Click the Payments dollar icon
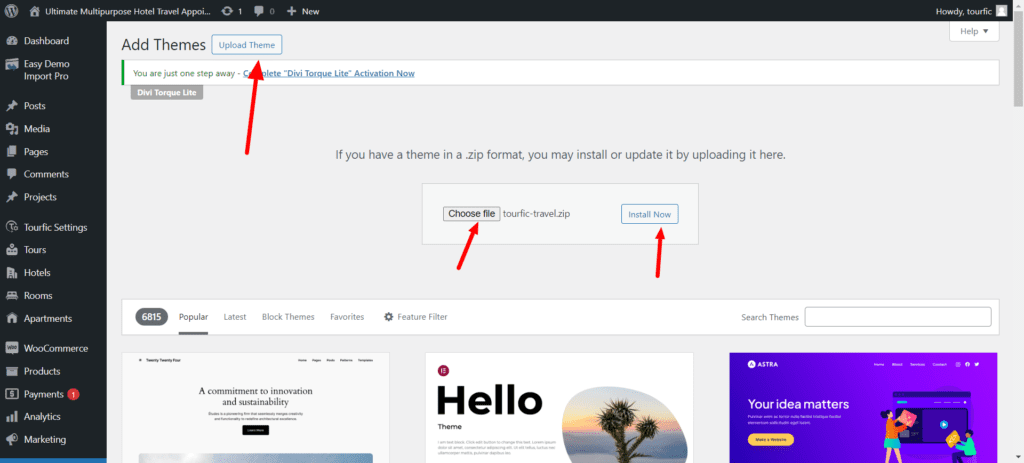1024x463 pixels. [x=11, y=394]
